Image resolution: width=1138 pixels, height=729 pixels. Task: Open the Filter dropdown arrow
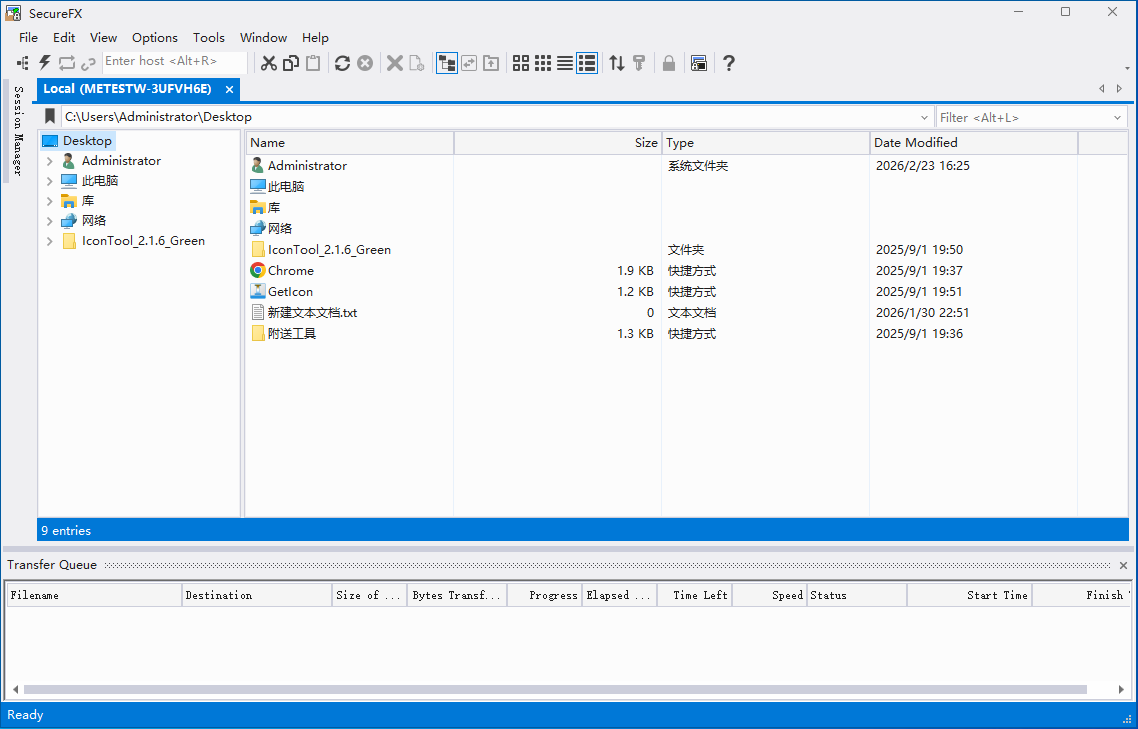click(1118, 117)
